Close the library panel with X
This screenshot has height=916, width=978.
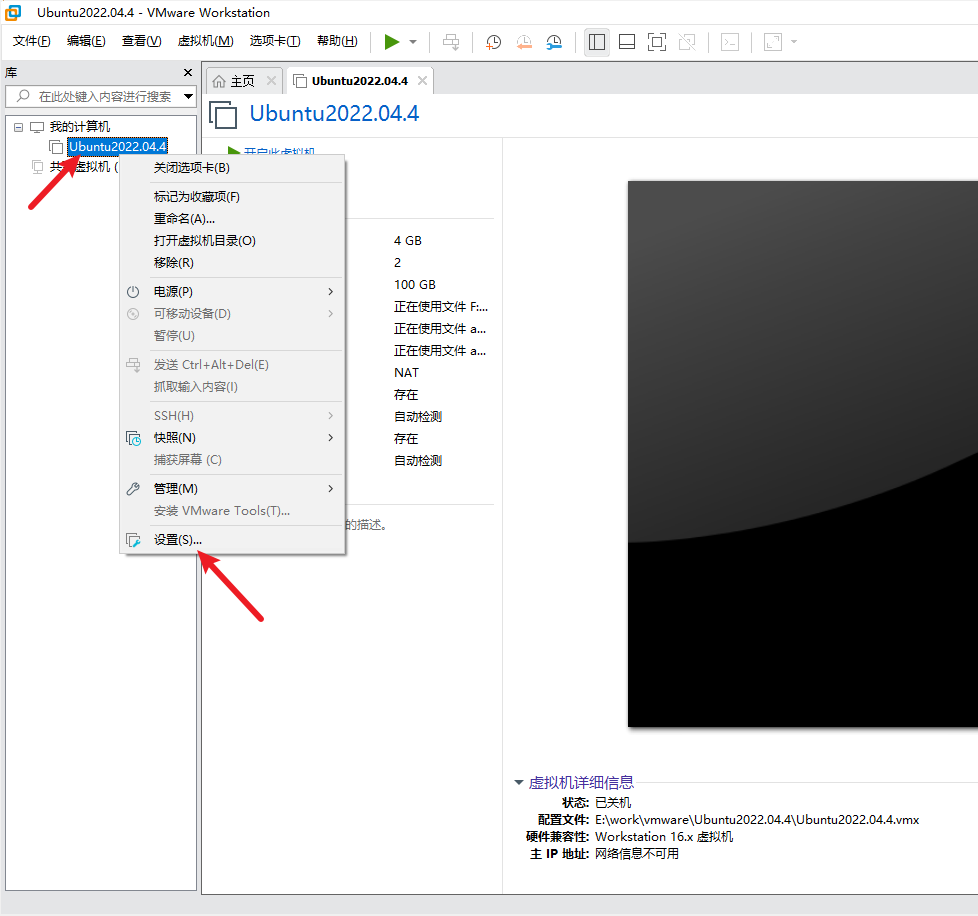coord(188,73)
